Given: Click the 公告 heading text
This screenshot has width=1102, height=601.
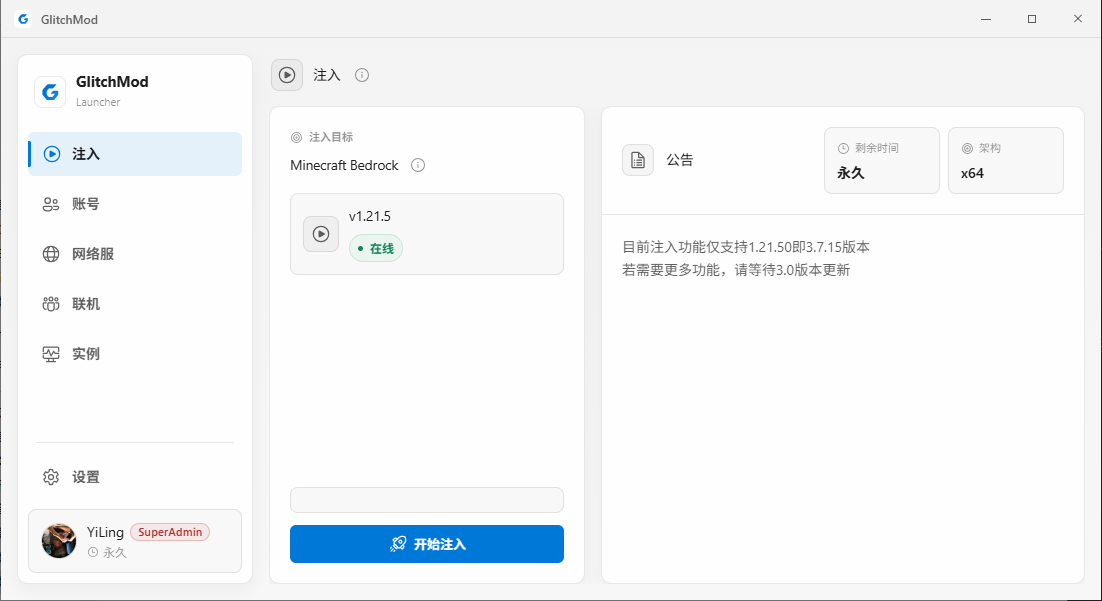Looking at the screenshot, I should [680, 160].
